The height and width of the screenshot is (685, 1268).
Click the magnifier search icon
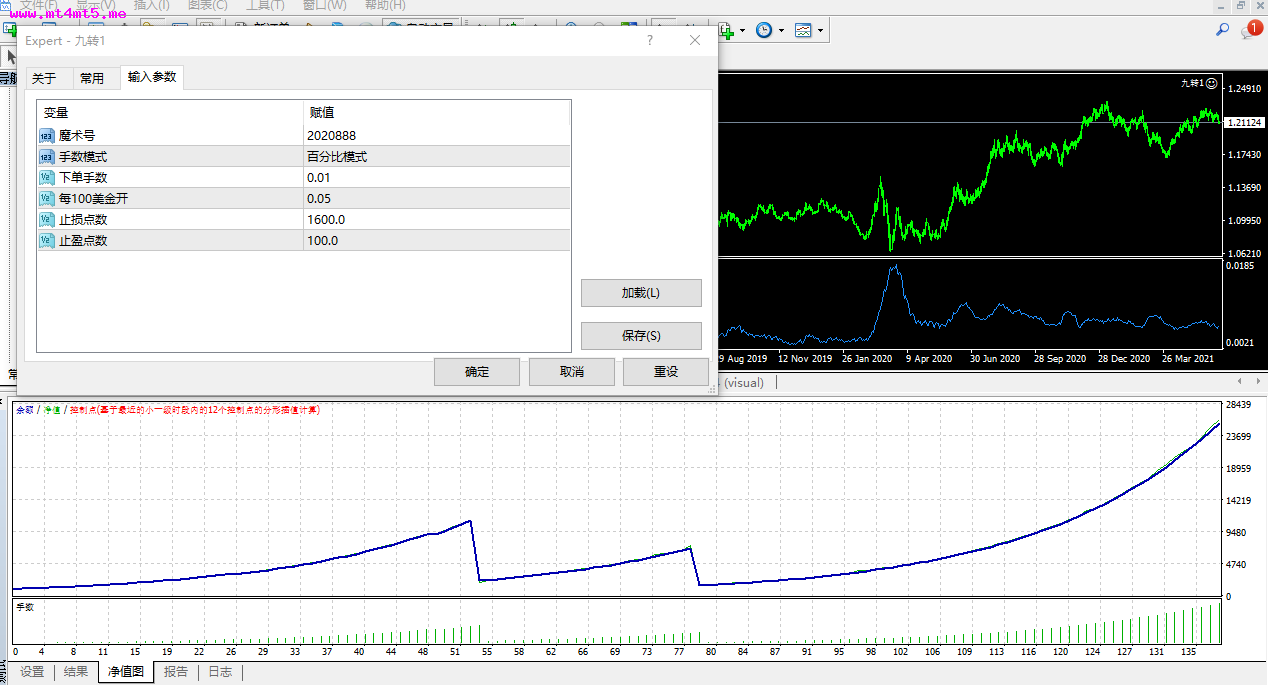point(1222,30)
